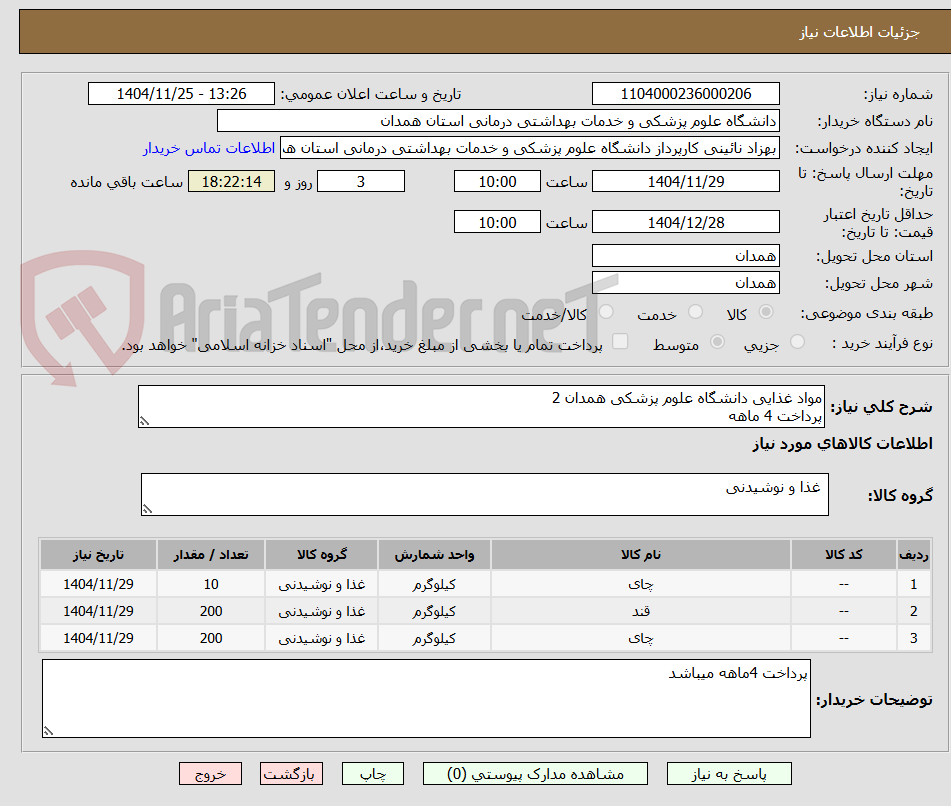The image size is (951, 806).
Task: Click date 1404/11/29 in row 3
Action: coord(98,638)
